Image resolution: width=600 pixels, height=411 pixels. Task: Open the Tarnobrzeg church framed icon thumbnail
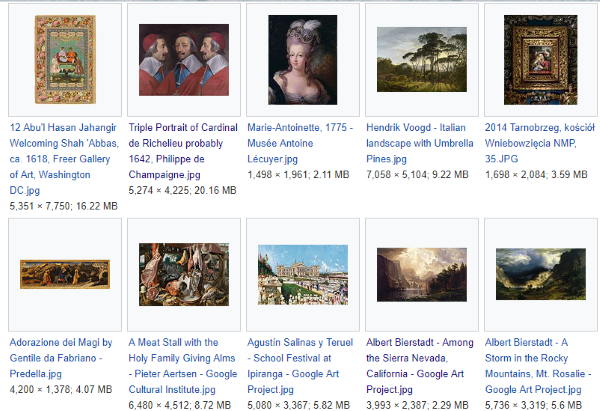(x=541, y=60)
